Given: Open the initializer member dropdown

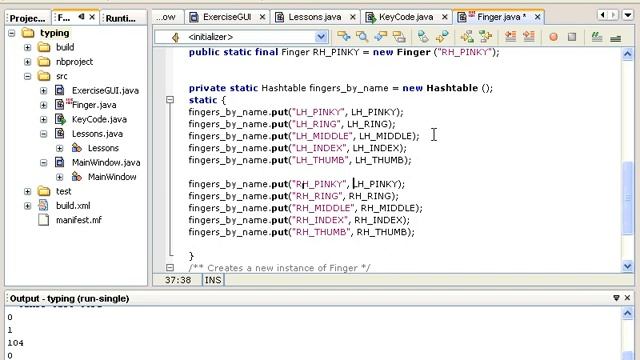Looking at the screenshot, I should pyautogui.click(x=321, y=37).
